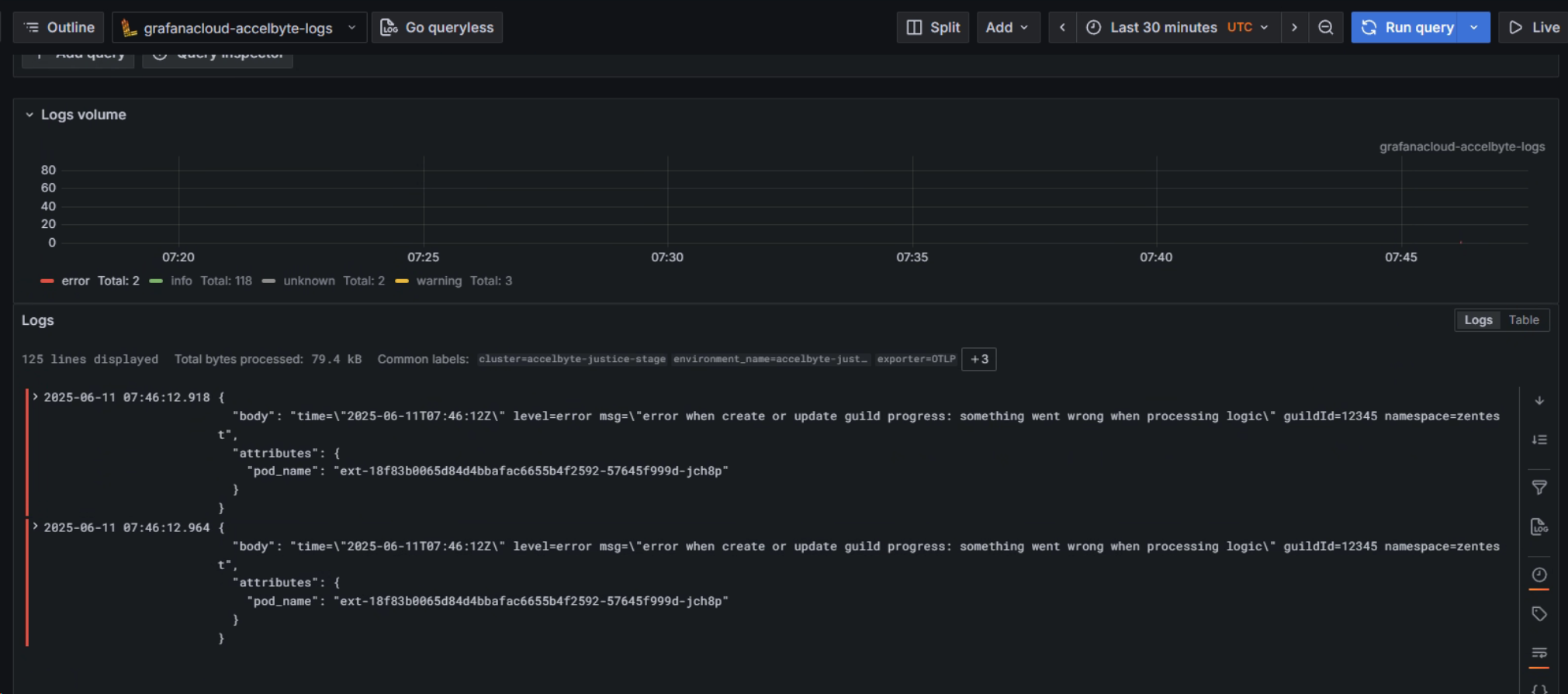Click the grafanacloud-accelbyte-logs chart legend label
The image size is (1568, 694).
pyautogui.click(x=1462, y=147)
